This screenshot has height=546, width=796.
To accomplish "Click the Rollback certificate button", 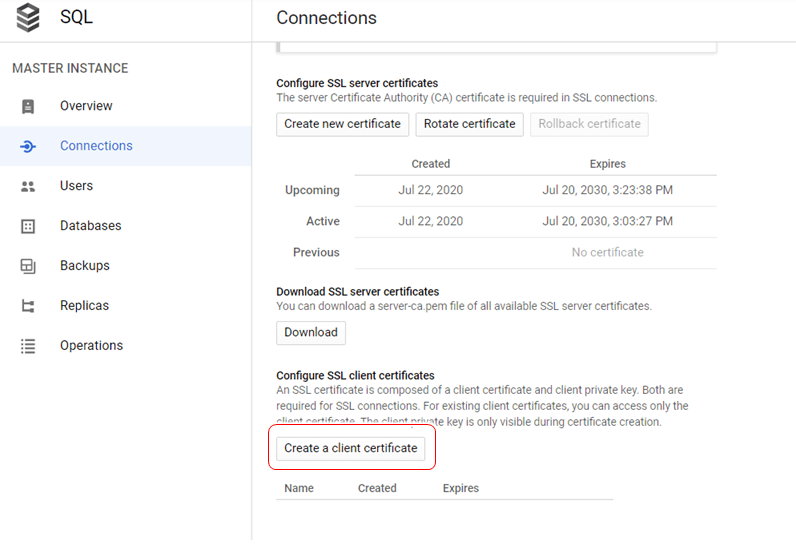I will click(589, 124).
